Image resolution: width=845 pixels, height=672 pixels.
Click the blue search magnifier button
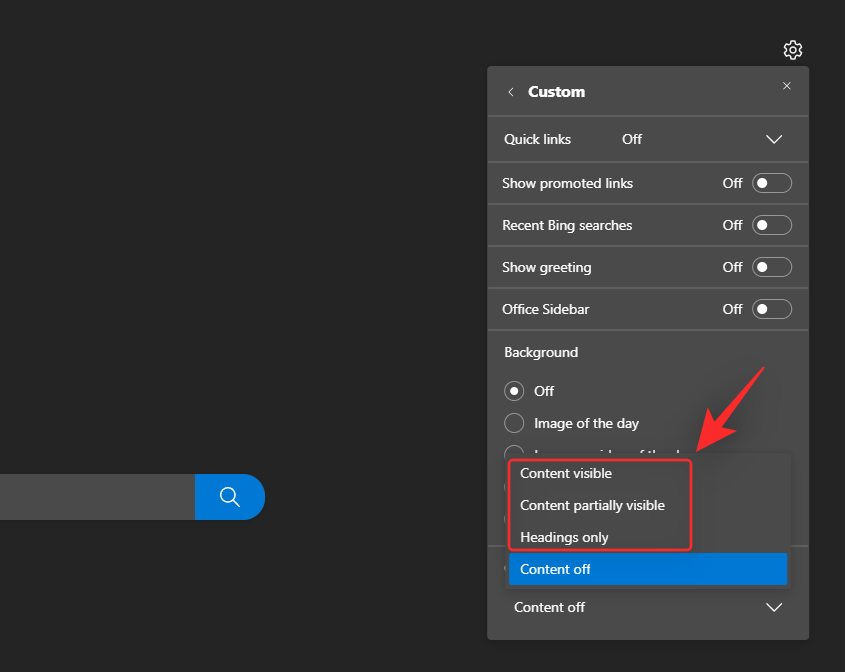(x=230, y=497)
